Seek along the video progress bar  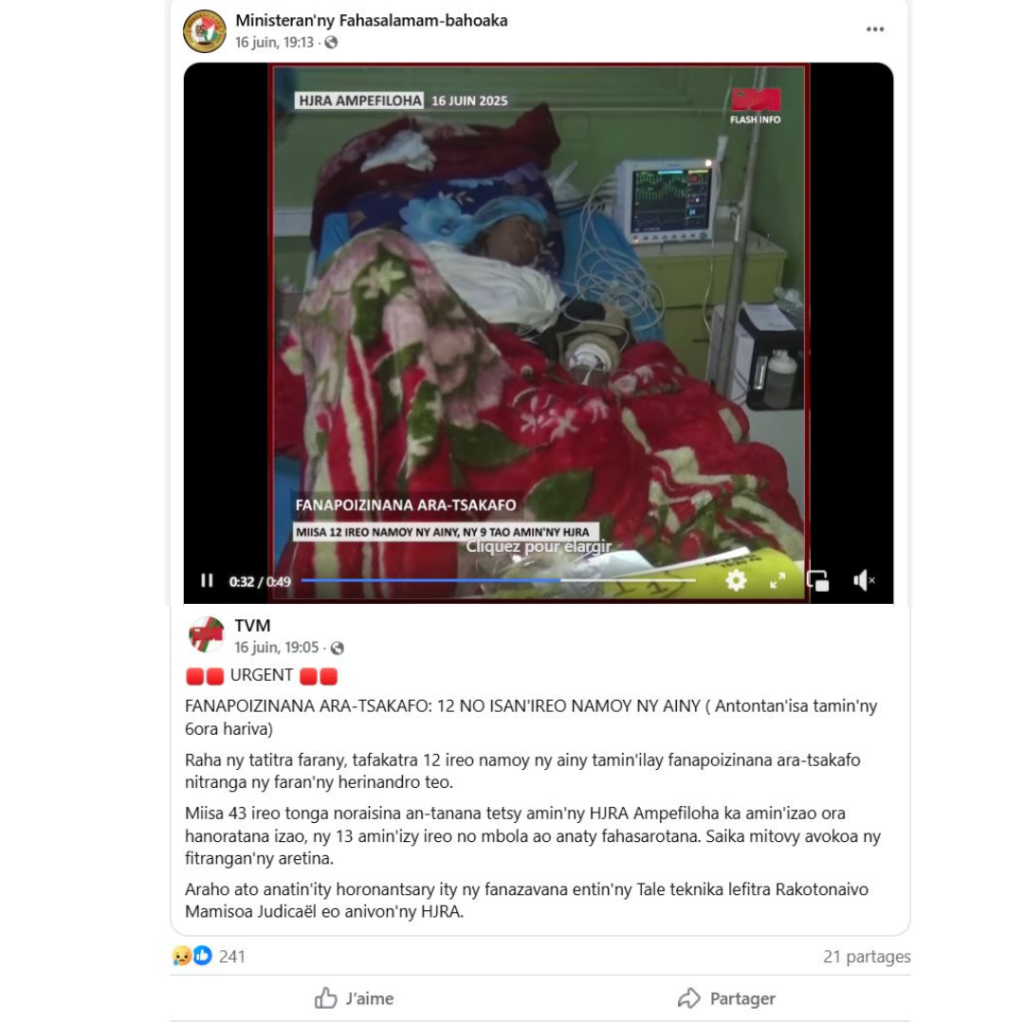coord(498,580)
